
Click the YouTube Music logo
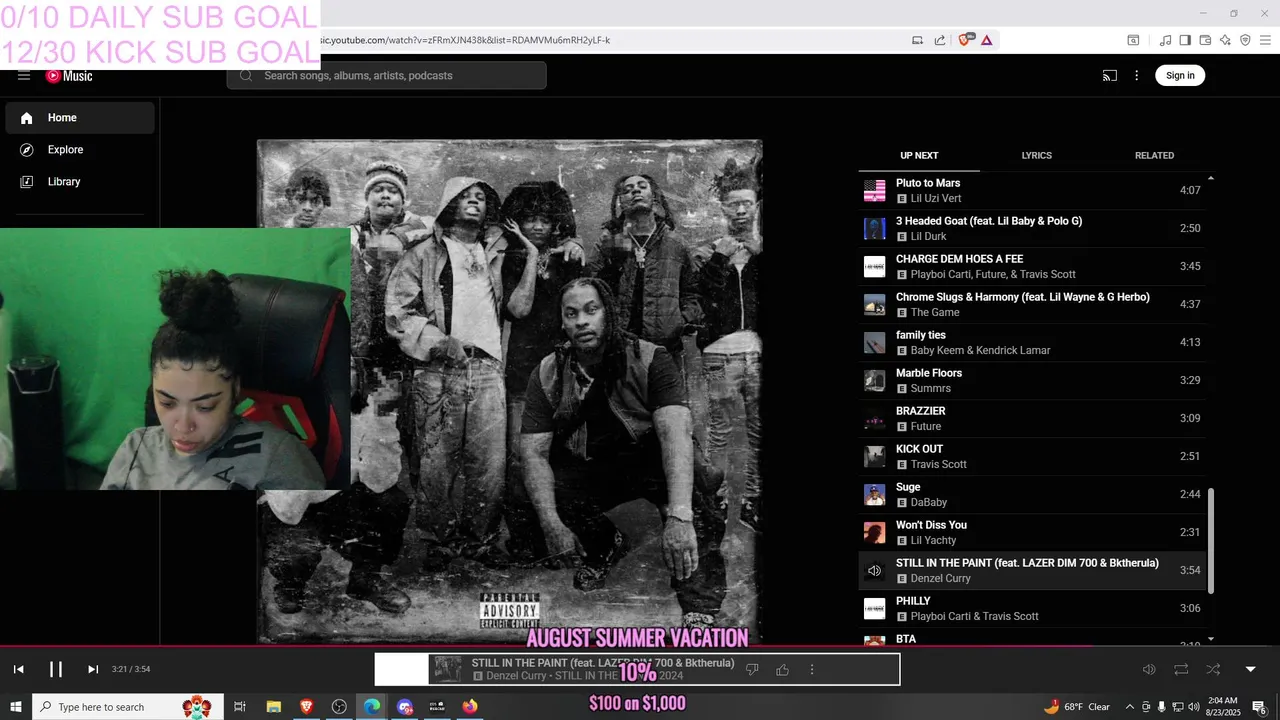(69, 76)
